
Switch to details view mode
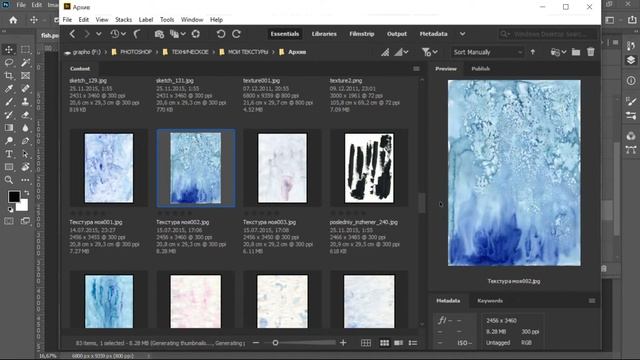coord(398,343)
